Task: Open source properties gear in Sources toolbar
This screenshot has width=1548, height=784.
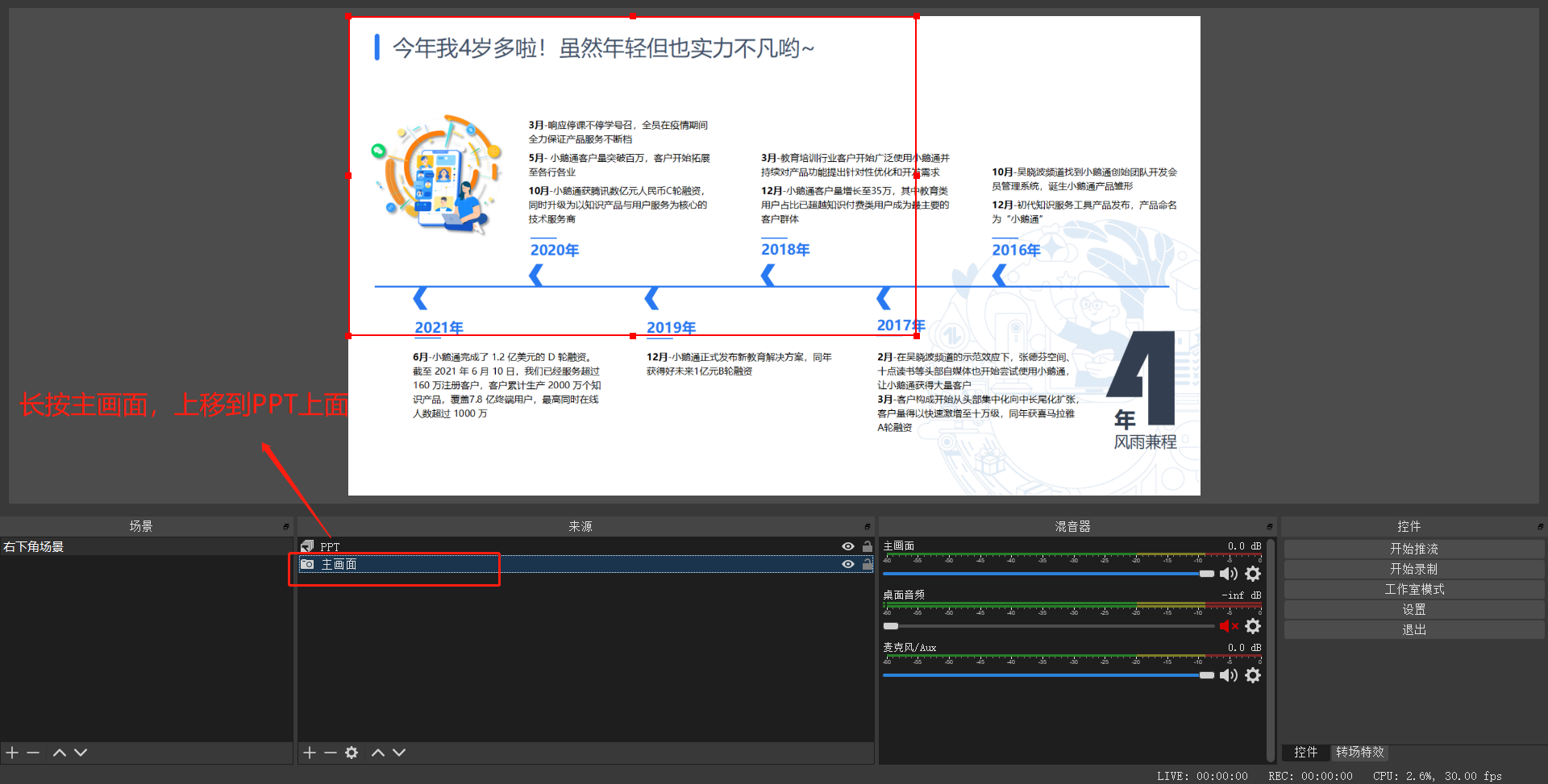Action: click(x=352, y=753)
